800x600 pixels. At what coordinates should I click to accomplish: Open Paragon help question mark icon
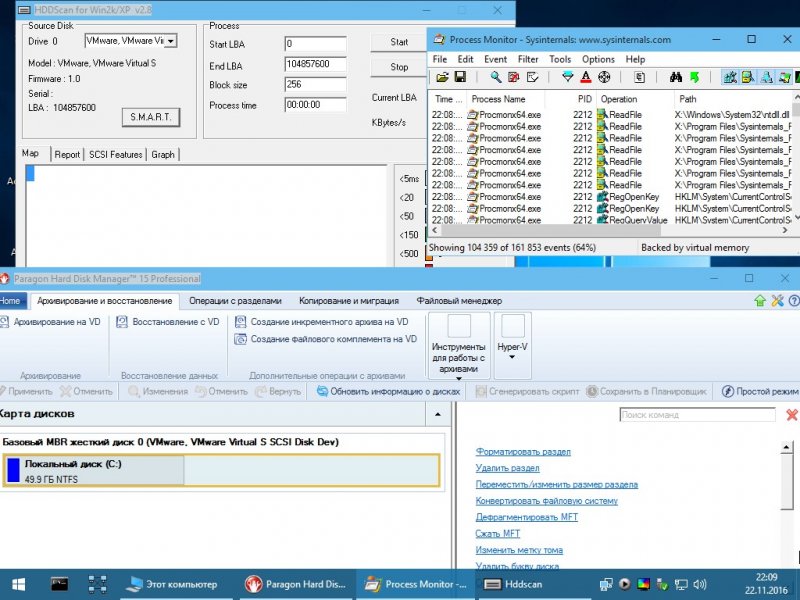click(x=794, y=301)
